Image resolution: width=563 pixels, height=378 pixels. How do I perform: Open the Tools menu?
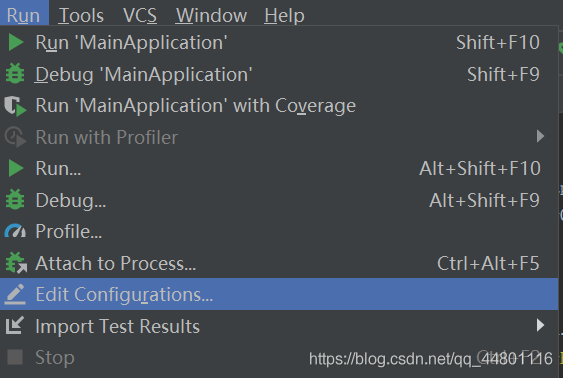[81, 15]
